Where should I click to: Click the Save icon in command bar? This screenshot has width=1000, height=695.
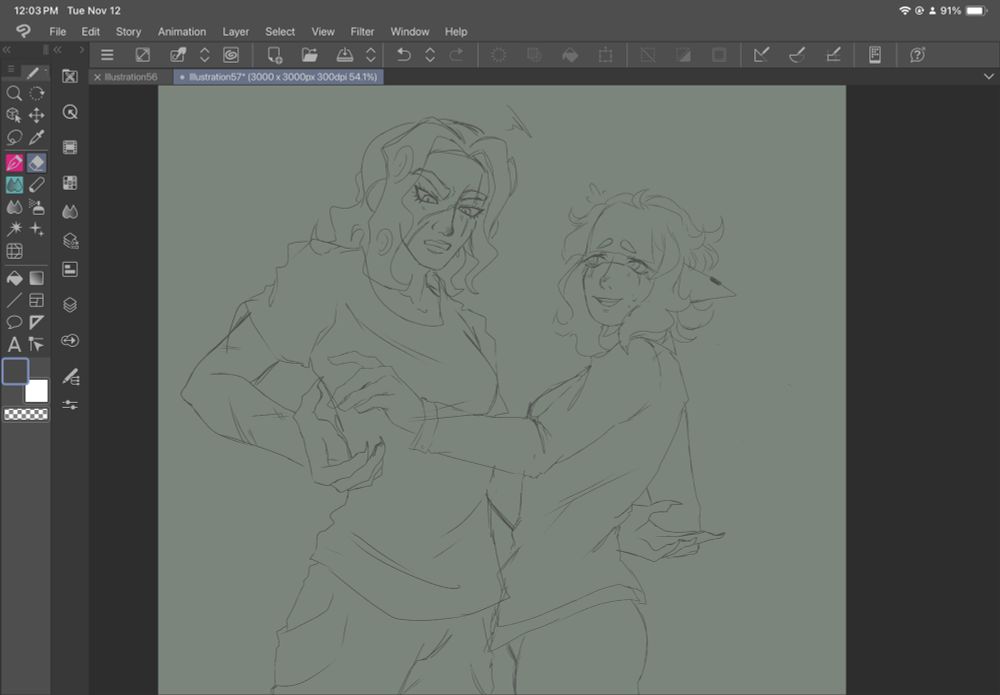point(345,55)
